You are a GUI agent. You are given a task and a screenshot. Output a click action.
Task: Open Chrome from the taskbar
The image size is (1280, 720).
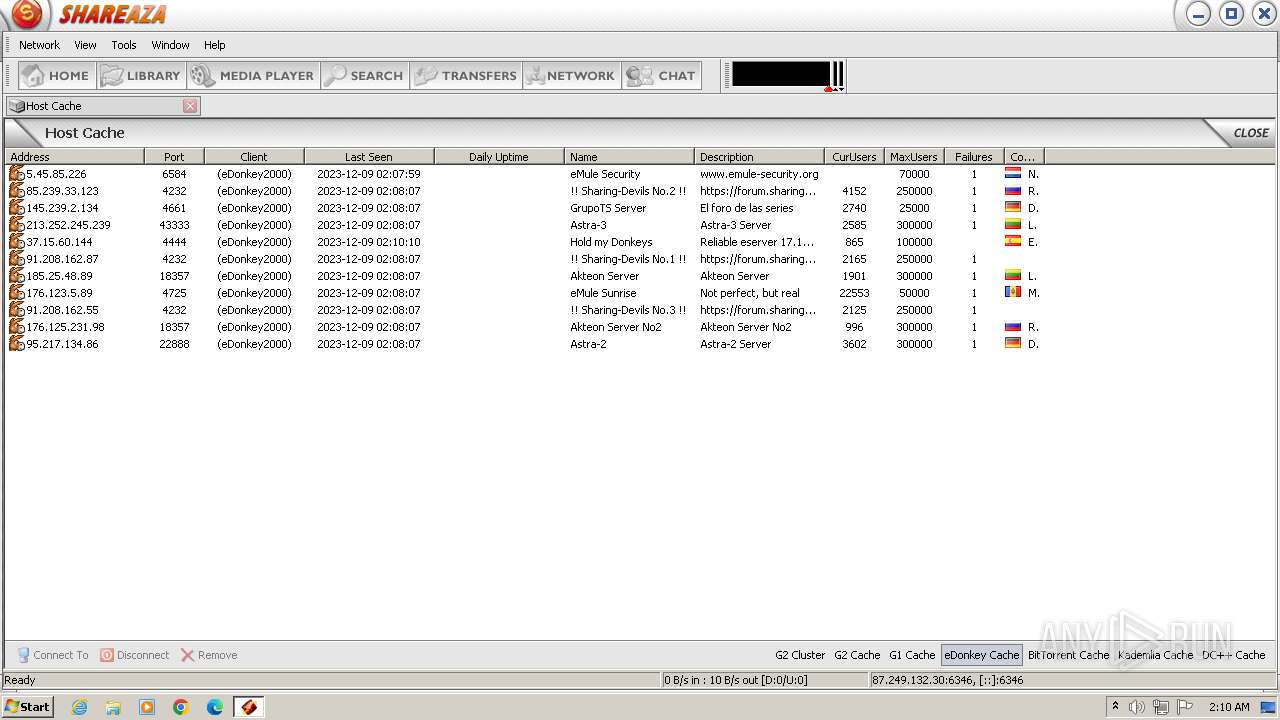point(181,707)
